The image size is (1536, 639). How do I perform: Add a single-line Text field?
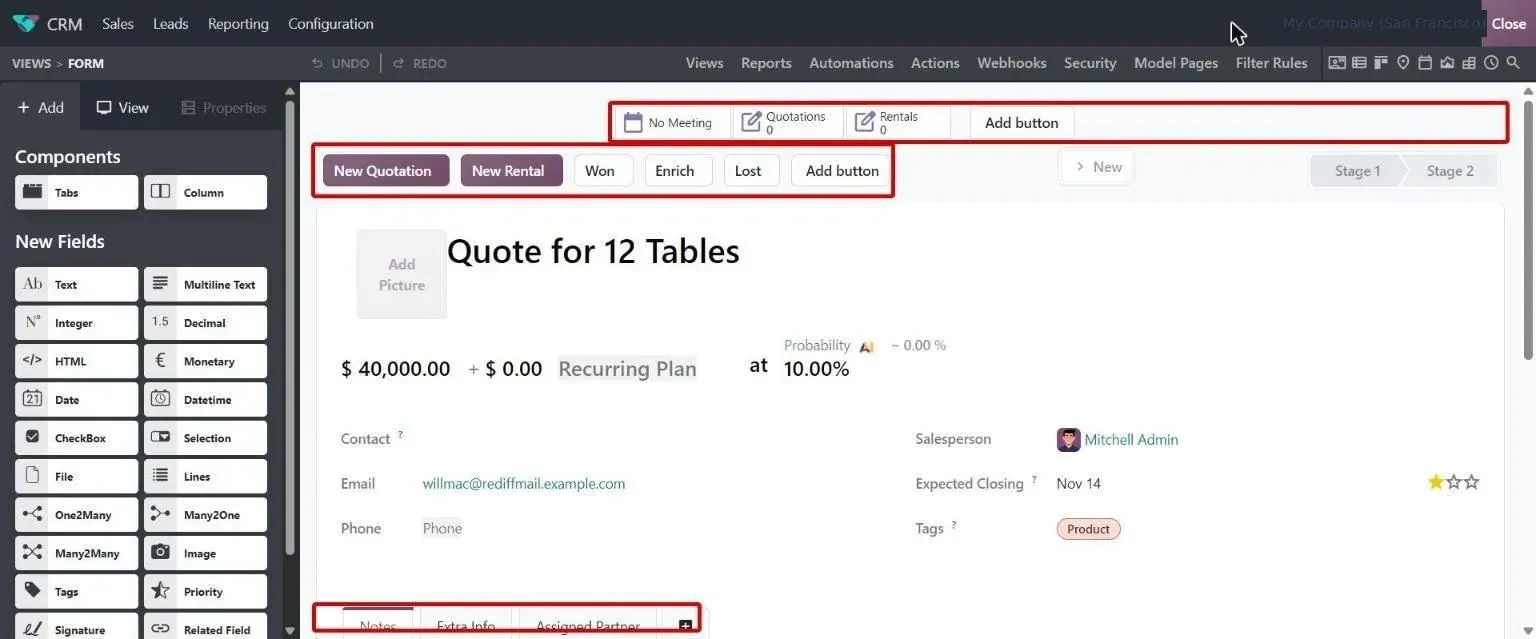(x=76, y=285)
